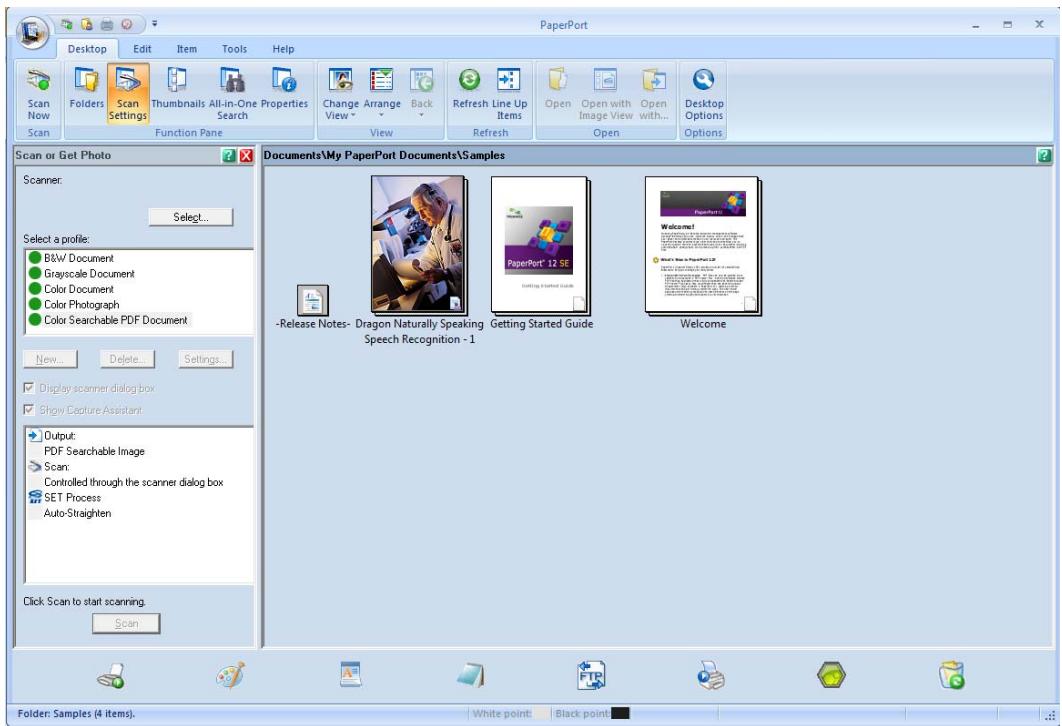Switch to the Desktop ribbon tab
1062x726 pixels.
pyautogui.click(x=87, y=49)
